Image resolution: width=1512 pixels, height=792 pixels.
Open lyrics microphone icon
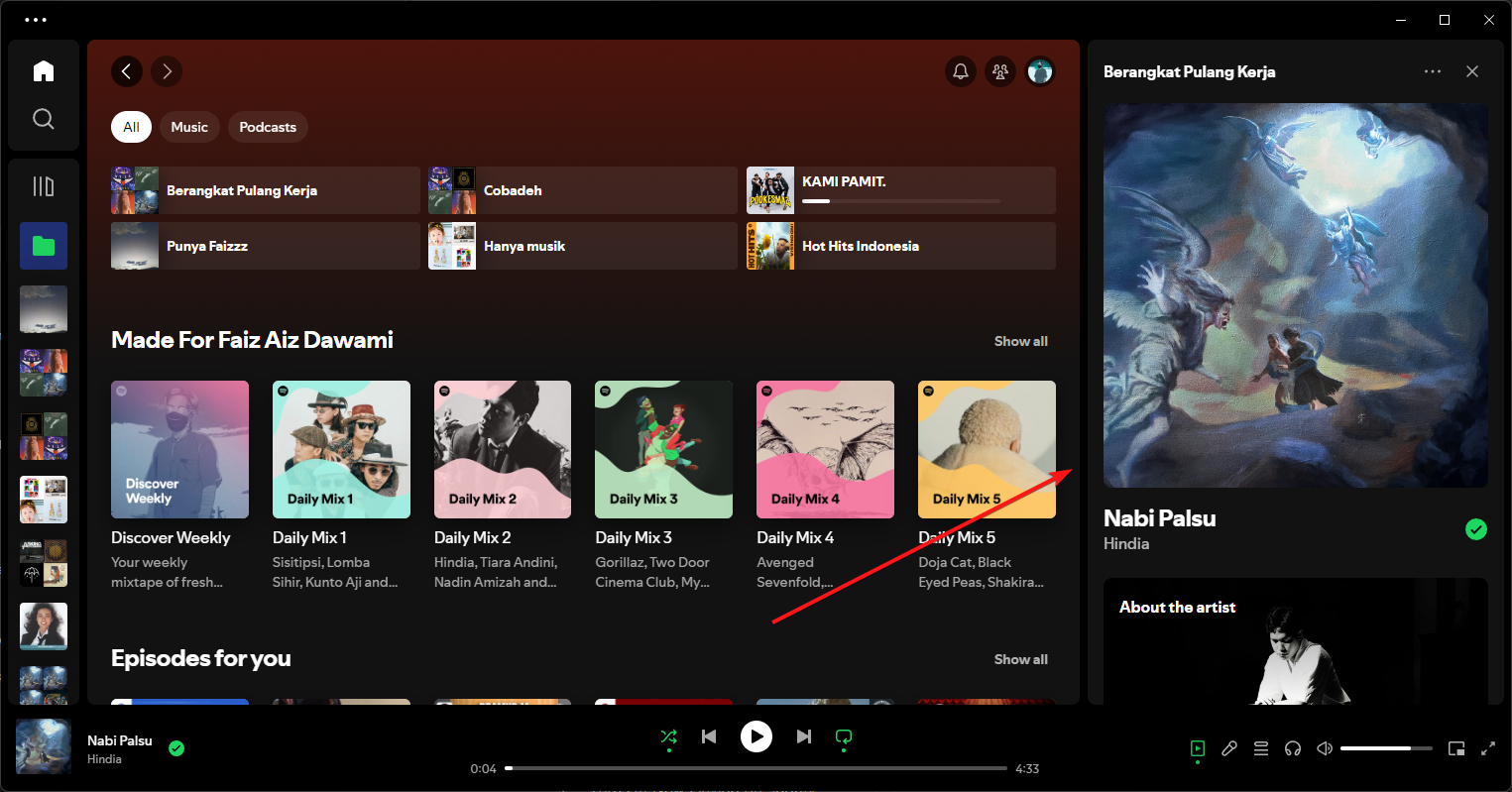[x=1229, y=748]
